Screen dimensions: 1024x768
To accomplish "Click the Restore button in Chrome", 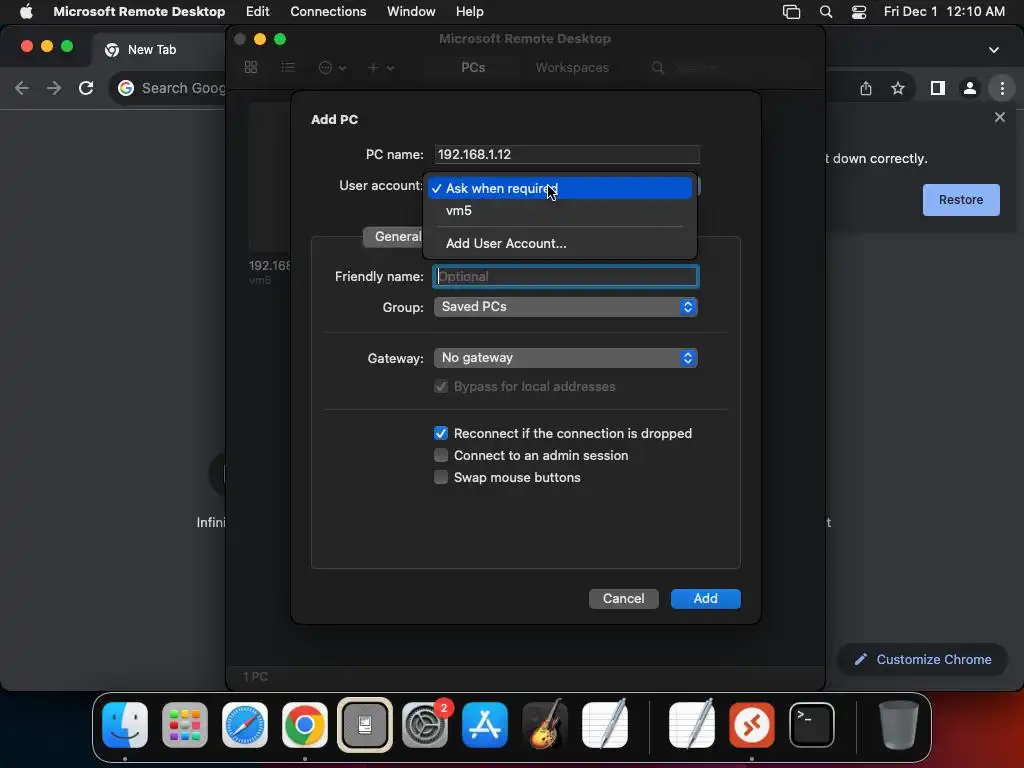I will [x=961, y=200].
